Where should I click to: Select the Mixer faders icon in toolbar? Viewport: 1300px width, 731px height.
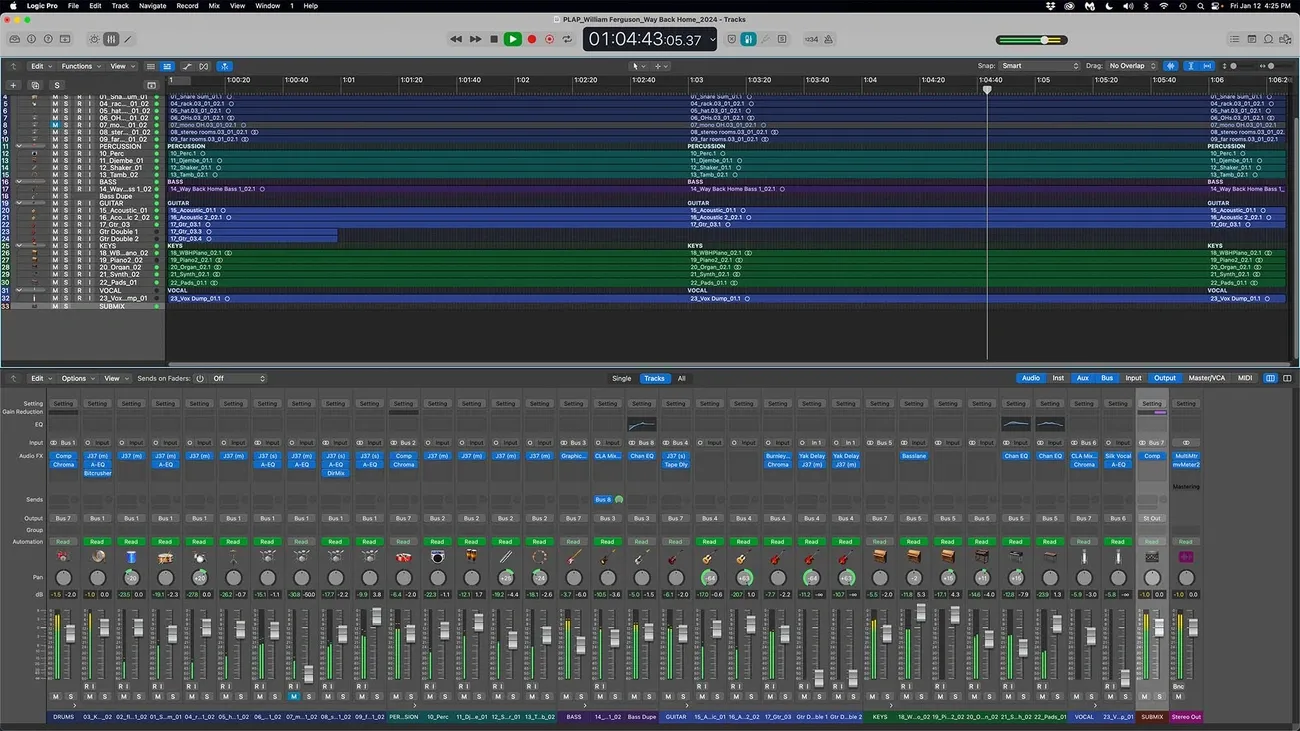pyautogui.click(x=110, y=39)
